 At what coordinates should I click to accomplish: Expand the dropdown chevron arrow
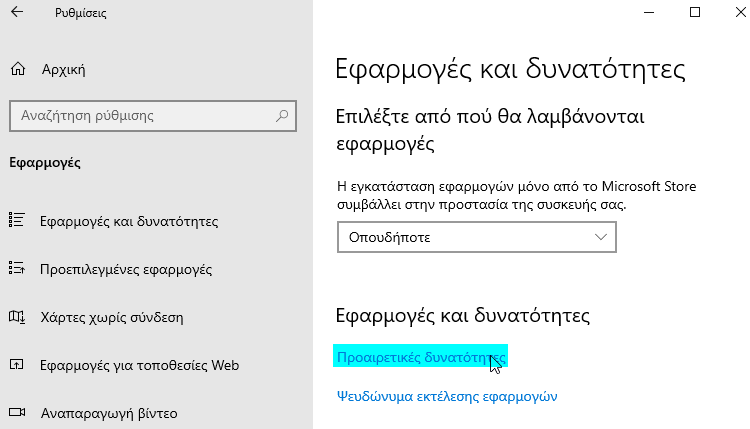click(601, 237)
